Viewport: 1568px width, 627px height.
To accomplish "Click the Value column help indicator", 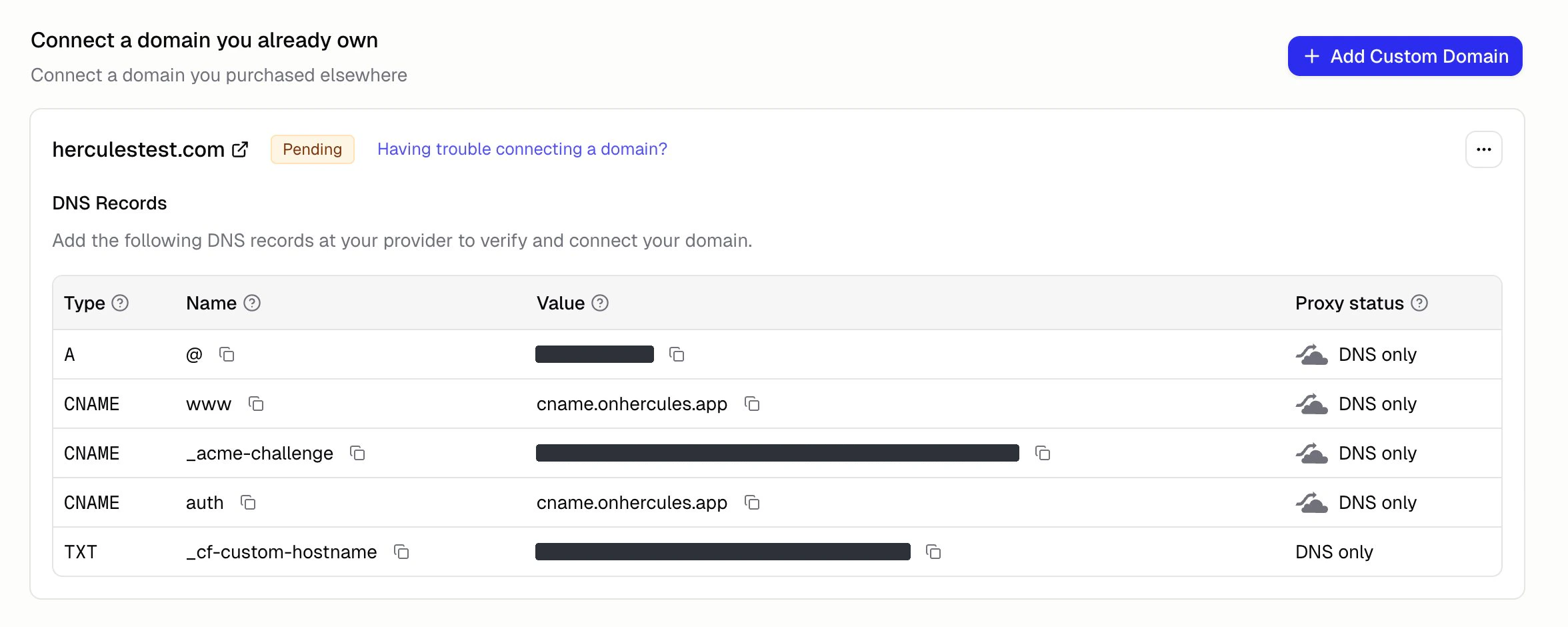I will pos(599,303).
